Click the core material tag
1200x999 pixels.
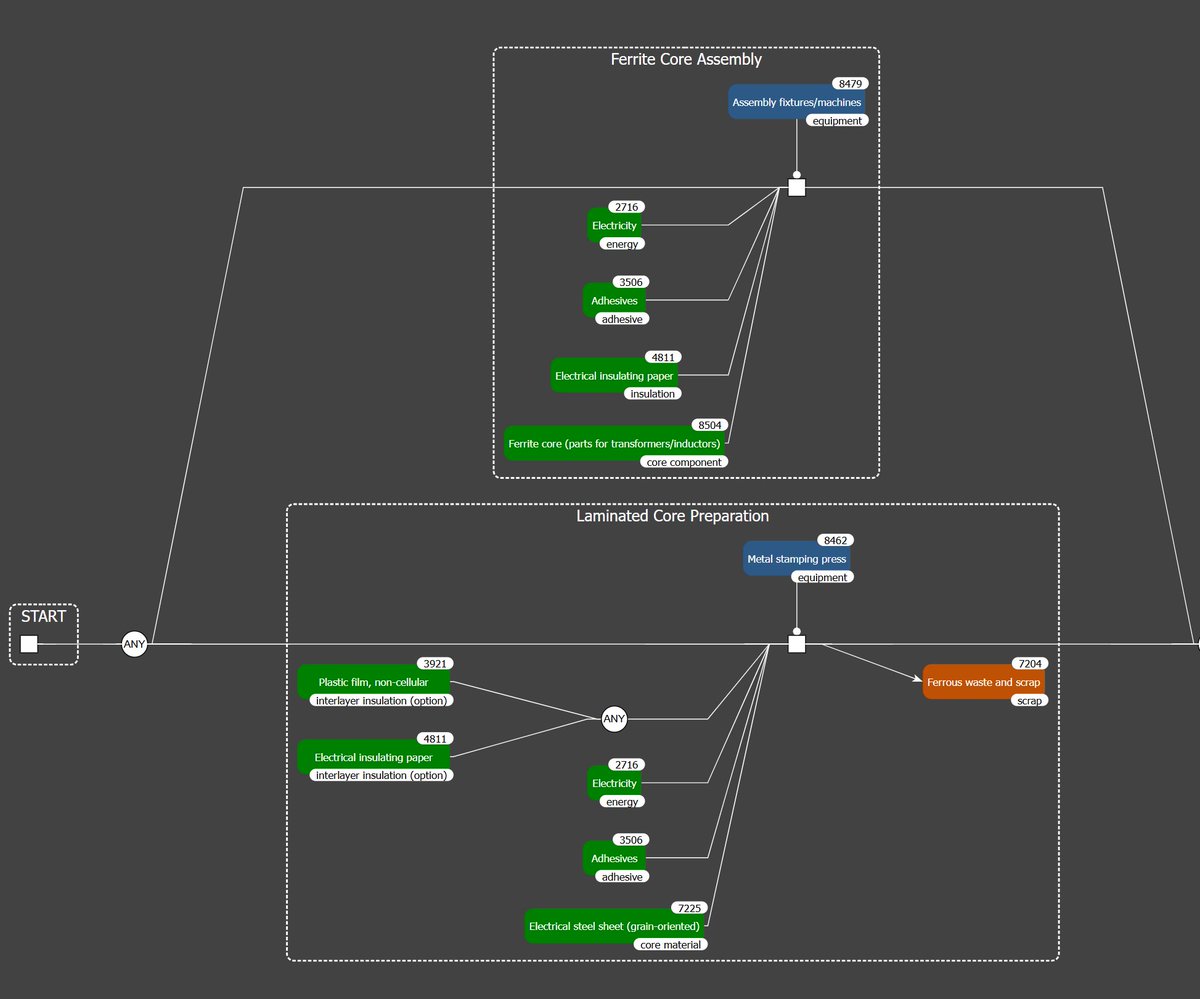[671, 945]
